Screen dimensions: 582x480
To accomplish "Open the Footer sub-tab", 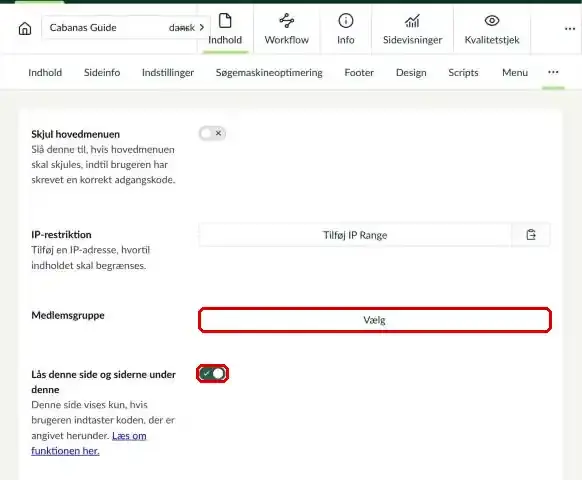I will tap(359, 72).
